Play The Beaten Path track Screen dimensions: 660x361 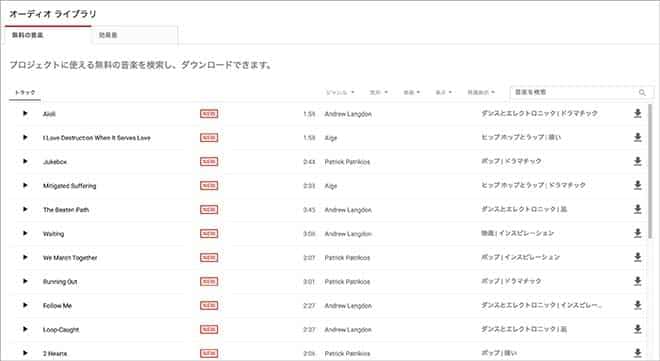pyautogui.click(x=25, y=209)
